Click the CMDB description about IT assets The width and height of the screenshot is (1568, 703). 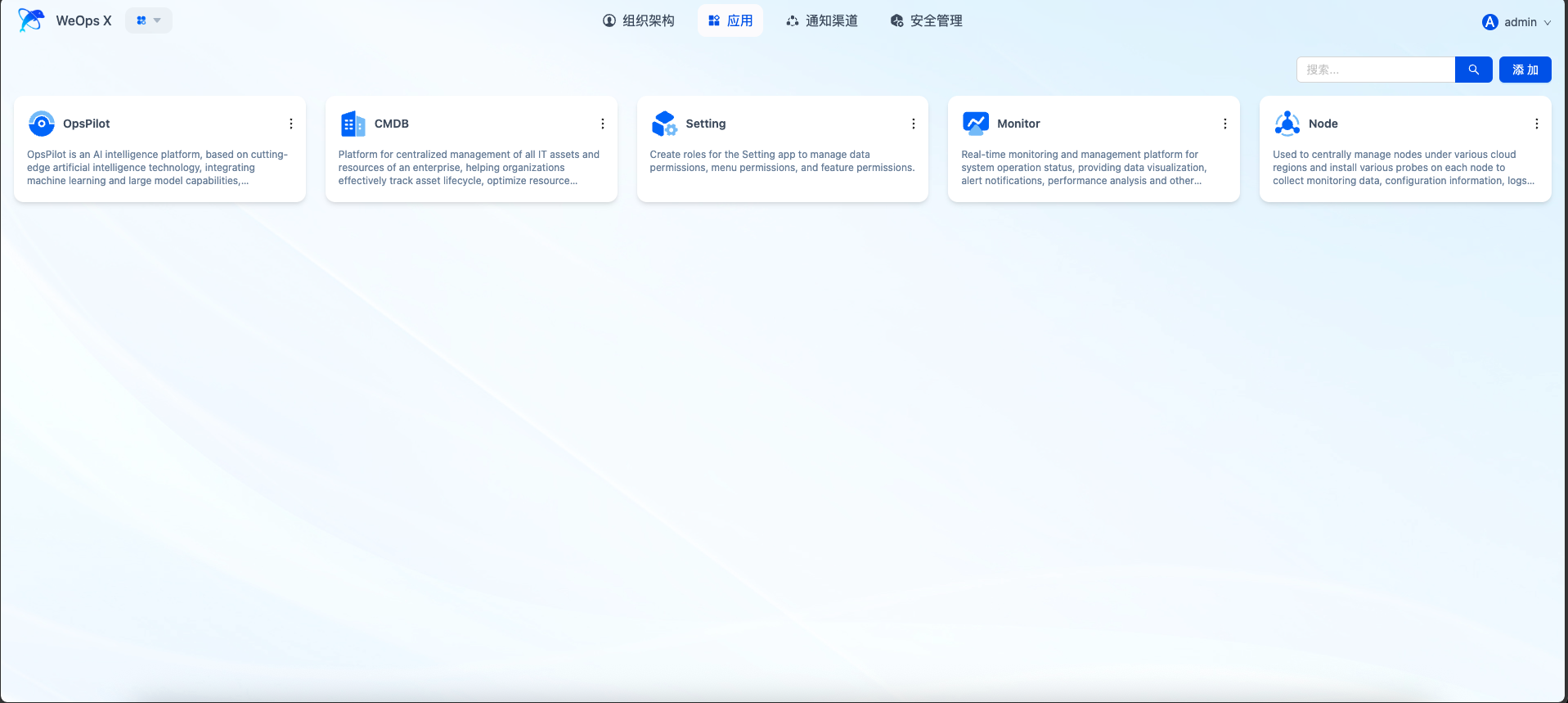(x=470, y=168)
